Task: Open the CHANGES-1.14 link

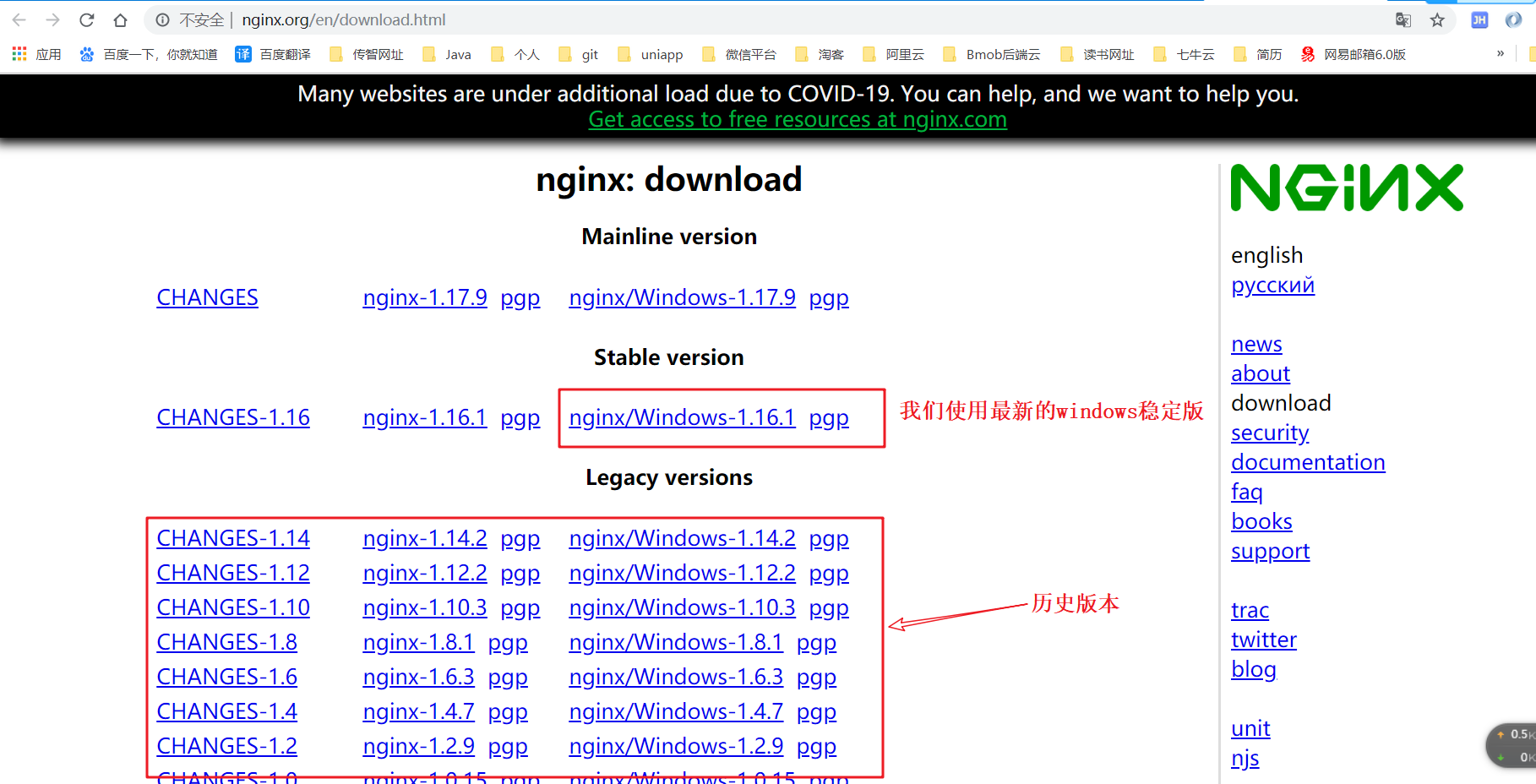Action: [x=233, y=538]
